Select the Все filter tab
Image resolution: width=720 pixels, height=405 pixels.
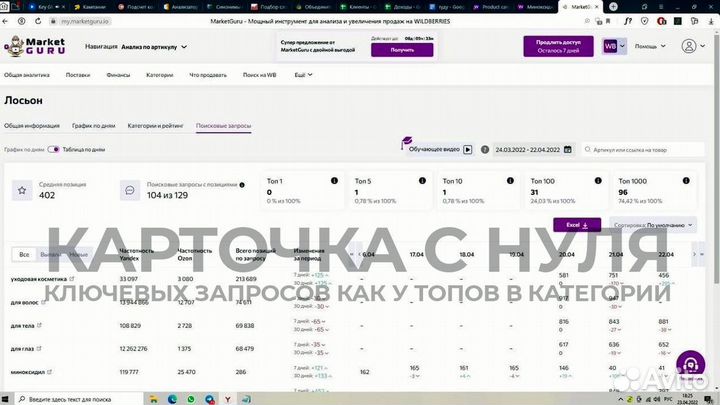point(24,254)
